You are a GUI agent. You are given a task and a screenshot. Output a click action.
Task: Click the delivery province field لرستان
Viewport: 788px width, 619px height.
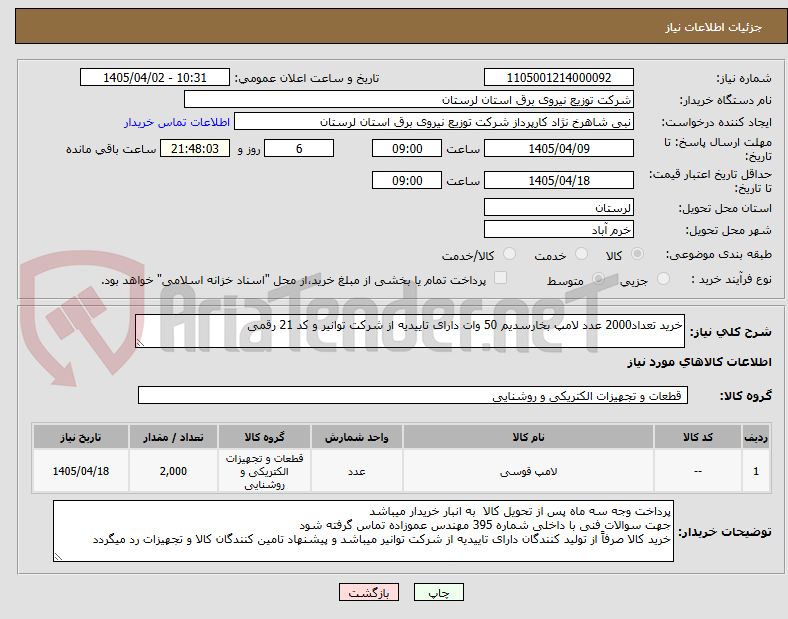click(x=559, y=208)
